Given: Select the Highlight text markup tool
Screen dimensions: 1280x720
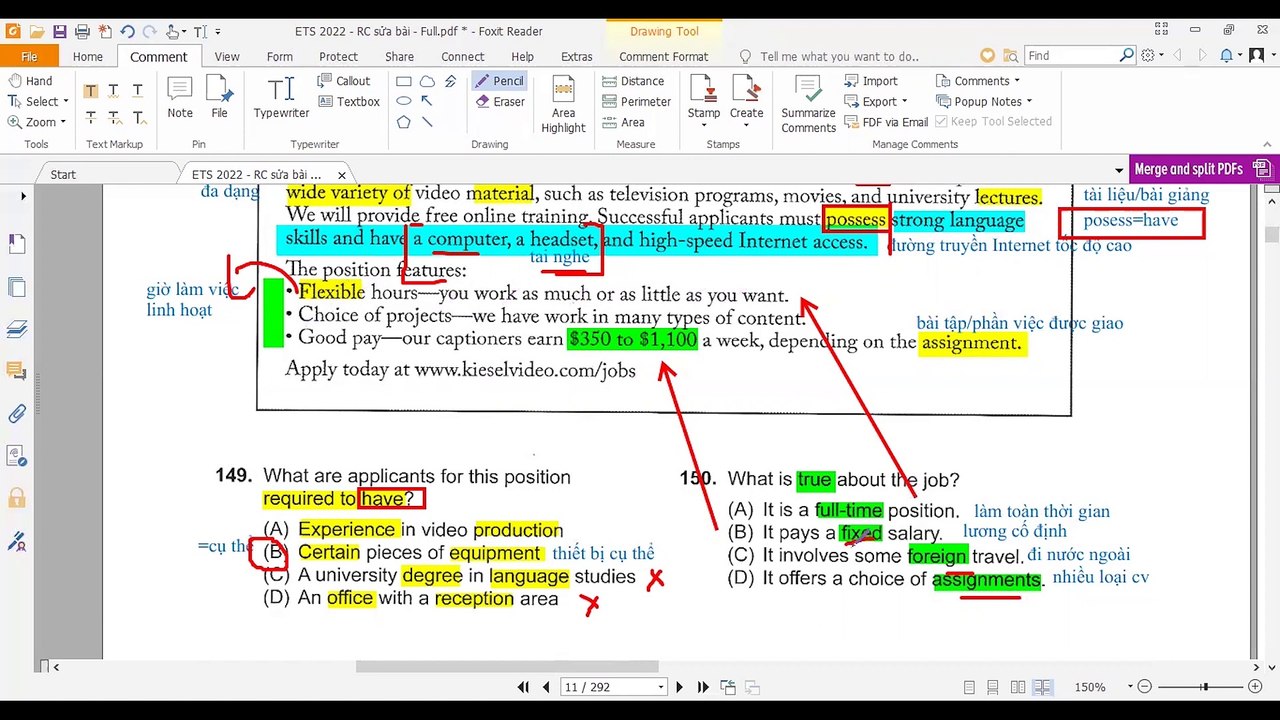Looking at the screenshot, I should [x=90, y=91].
